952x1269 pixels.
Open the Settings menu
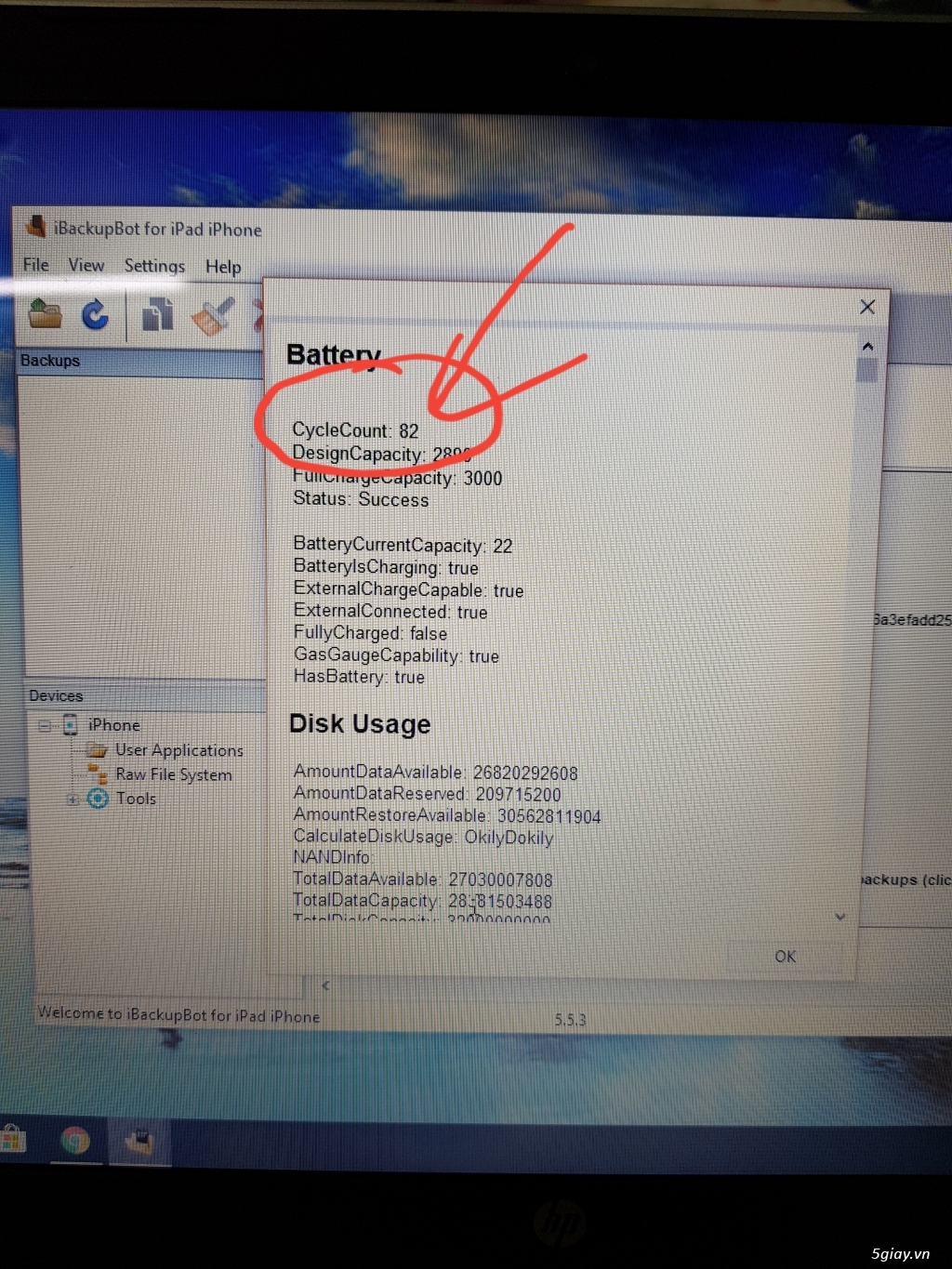[x=154, y=266]
